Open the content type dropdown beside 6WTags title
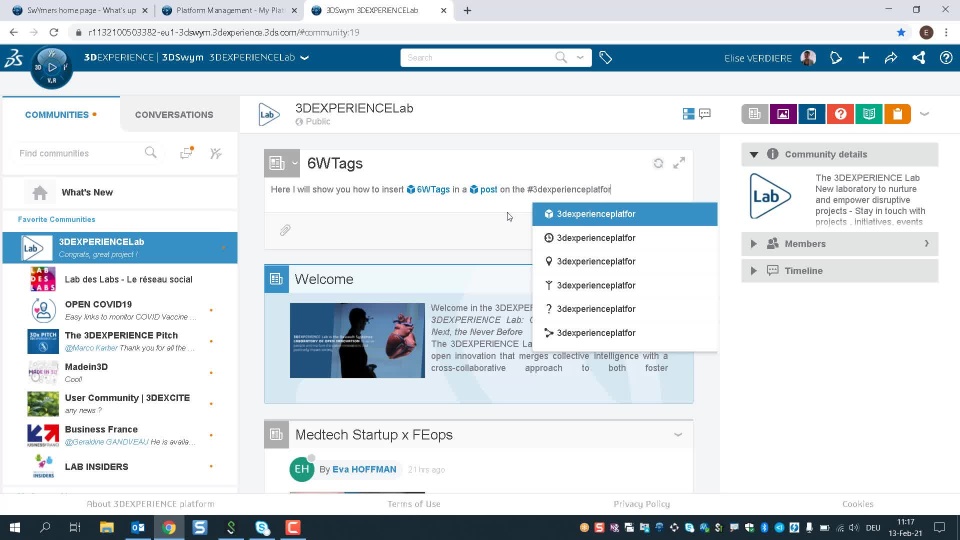This screenshot has width=960, height=540. point(294,163)
